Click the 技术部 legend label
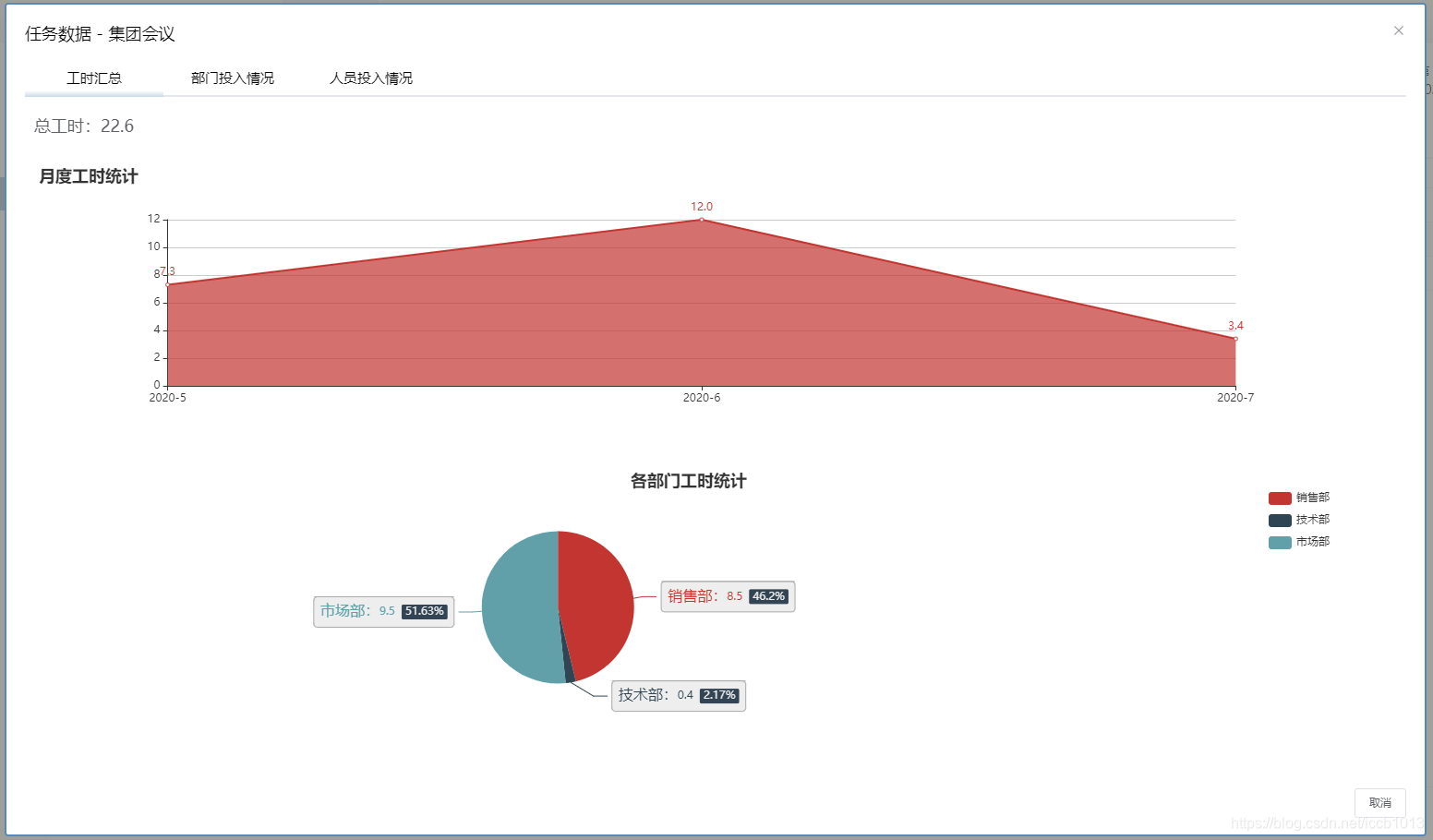Image resolution: width=1433 pixels, height=840 pixels. click(x=1313, y=520)
